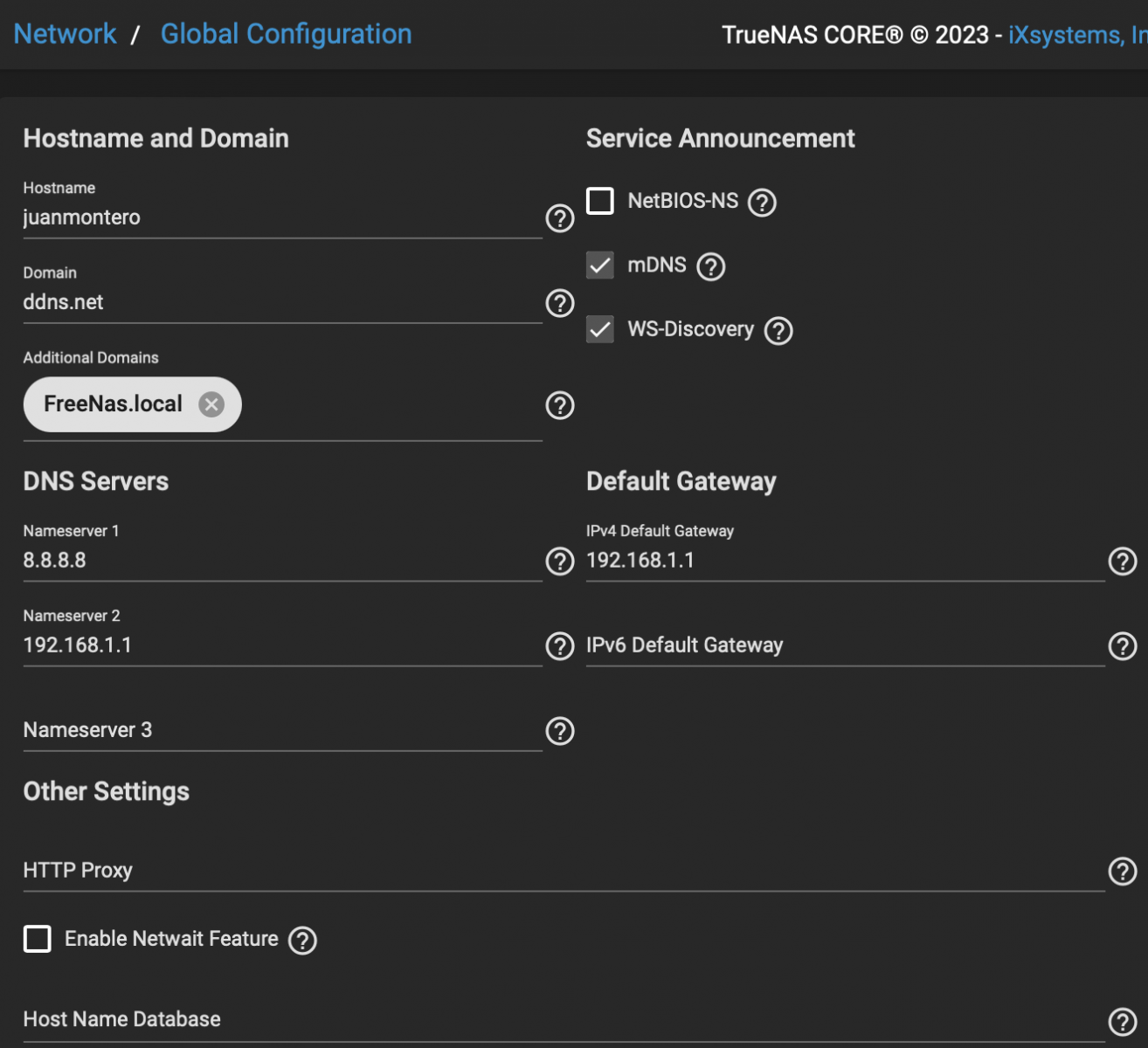1148x1048 pixels.
Task: Show help for WS-Discovery option
Action: pyautogui.click(x=778, y=331)
